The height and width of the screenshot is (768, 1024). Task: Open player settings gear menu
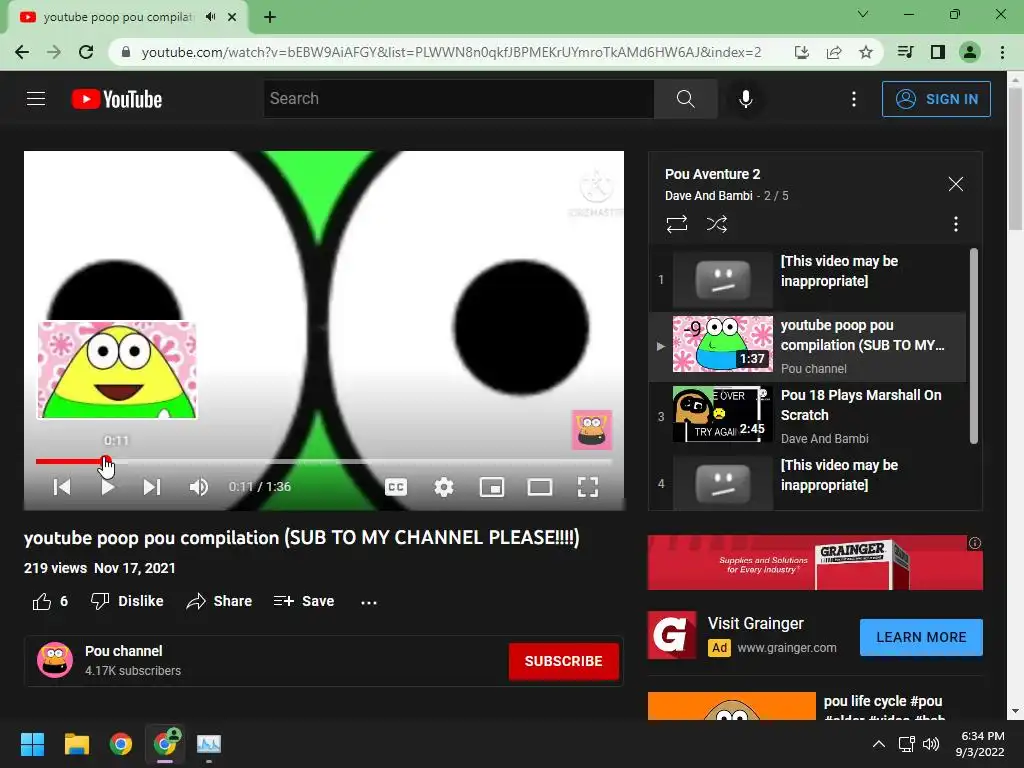click(444, 487)
